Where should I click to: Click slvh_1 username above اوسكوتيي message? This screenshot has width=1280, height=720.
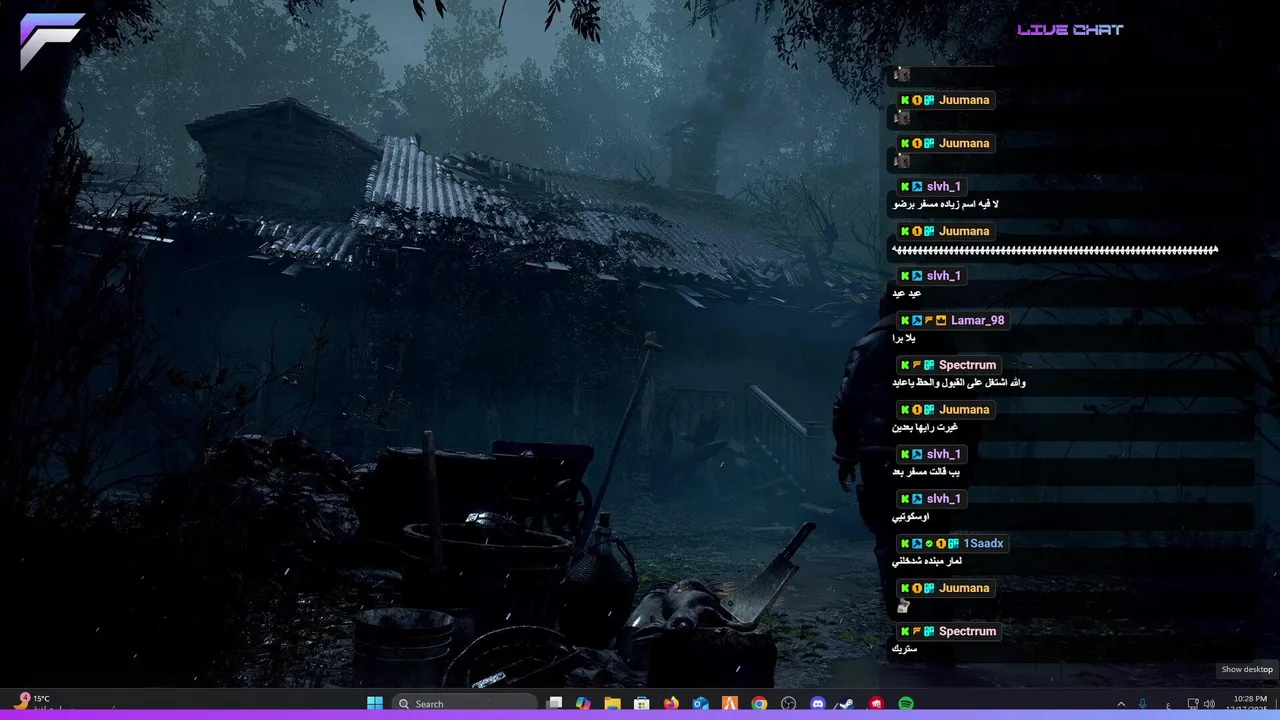[x=943, y=499]
